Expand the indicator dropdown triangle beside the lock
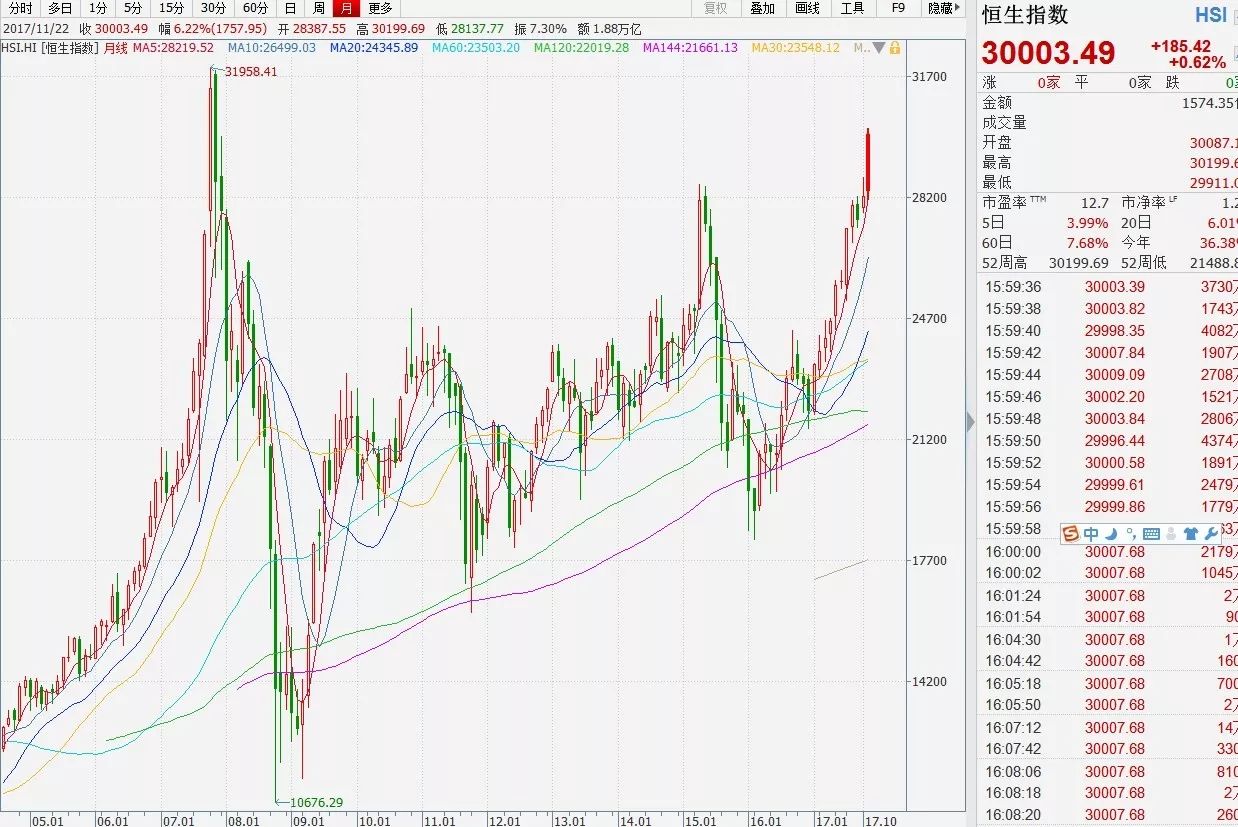1238x827 pixels. (878, 47)
